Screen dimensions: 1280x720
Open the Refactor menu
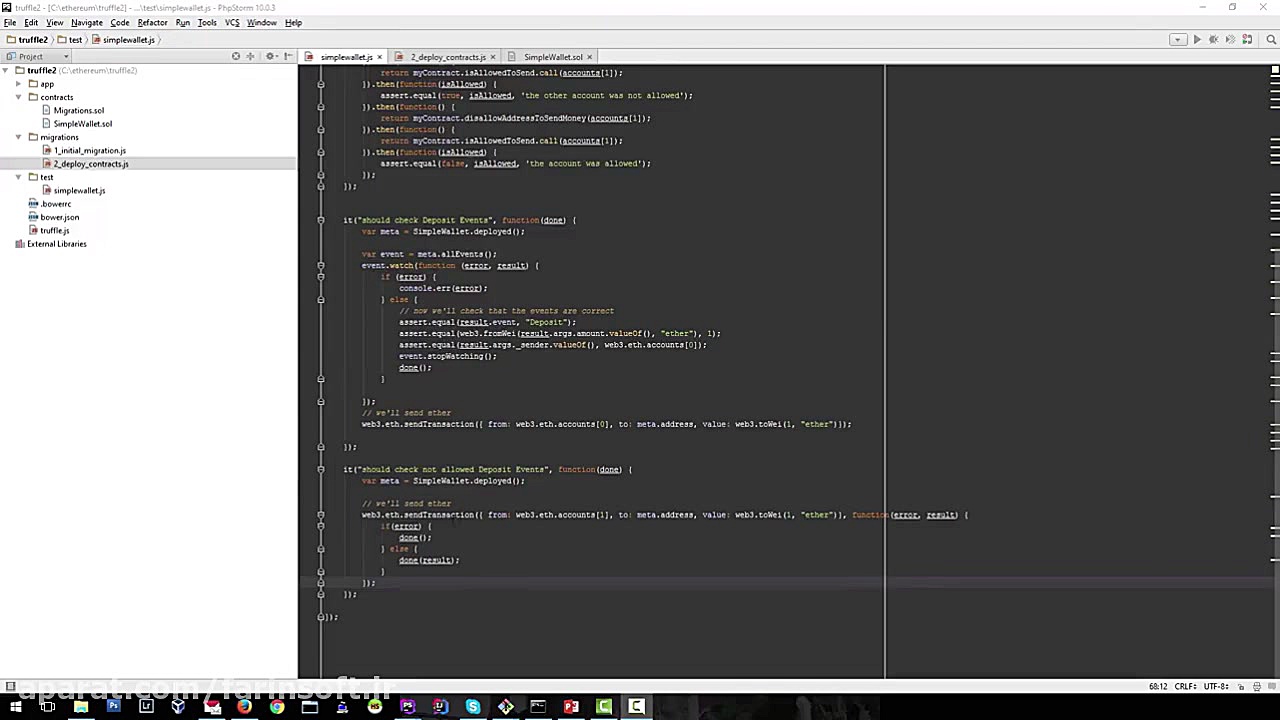tap(152, 22)
